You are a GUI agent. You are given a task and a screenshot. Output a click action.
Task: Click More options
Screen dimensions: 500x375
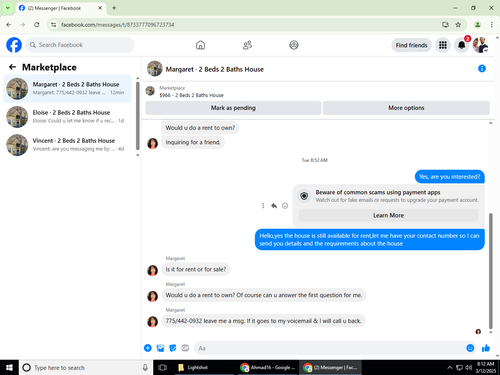406,108
